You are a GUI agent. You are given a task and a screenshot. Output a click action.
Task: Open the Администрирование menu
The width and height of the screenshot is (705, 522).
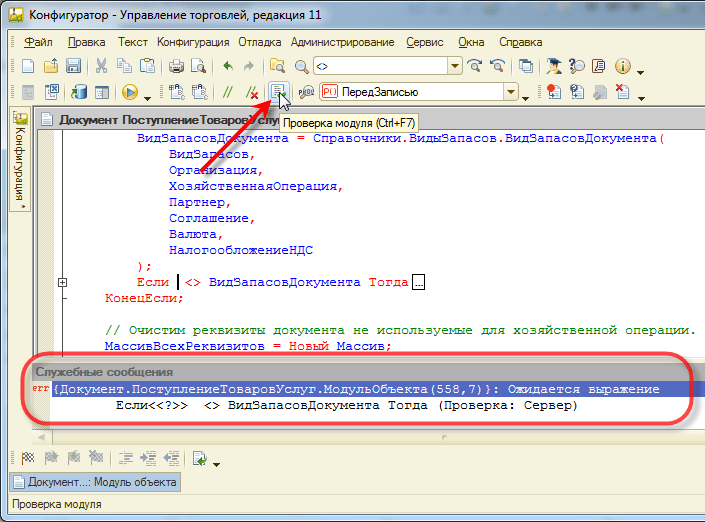click(x=342, y=42)
